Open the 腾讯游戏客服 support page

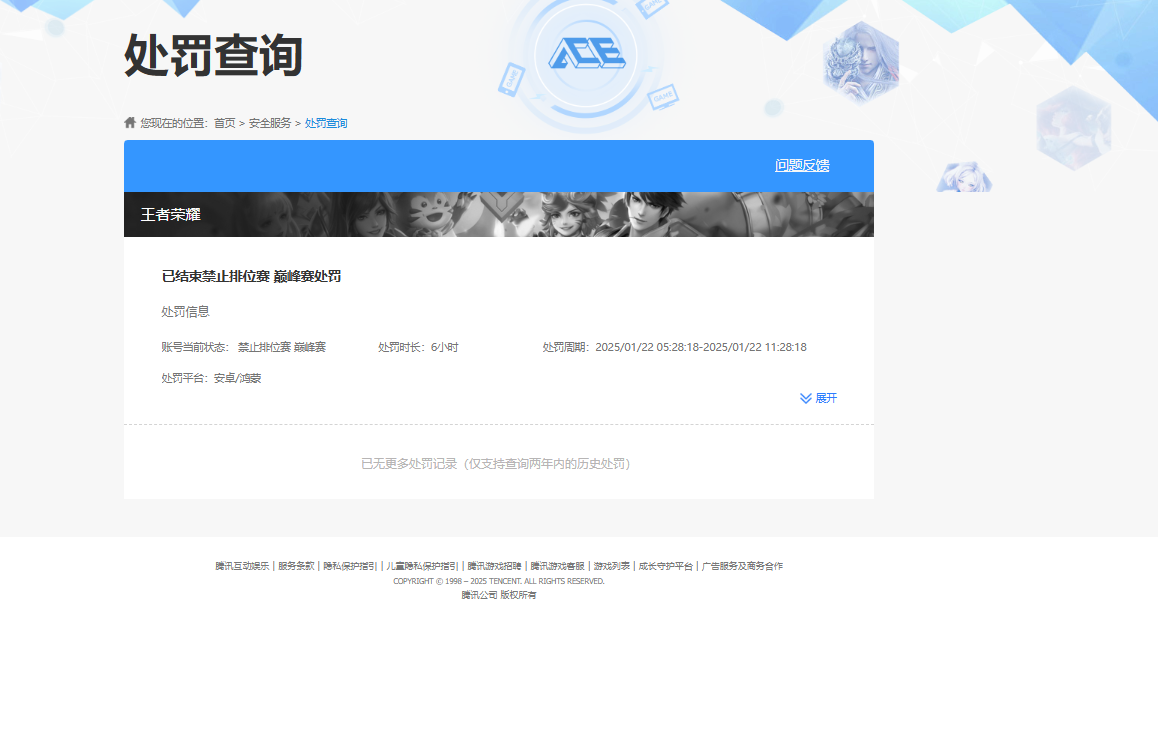tap(558, 565)
